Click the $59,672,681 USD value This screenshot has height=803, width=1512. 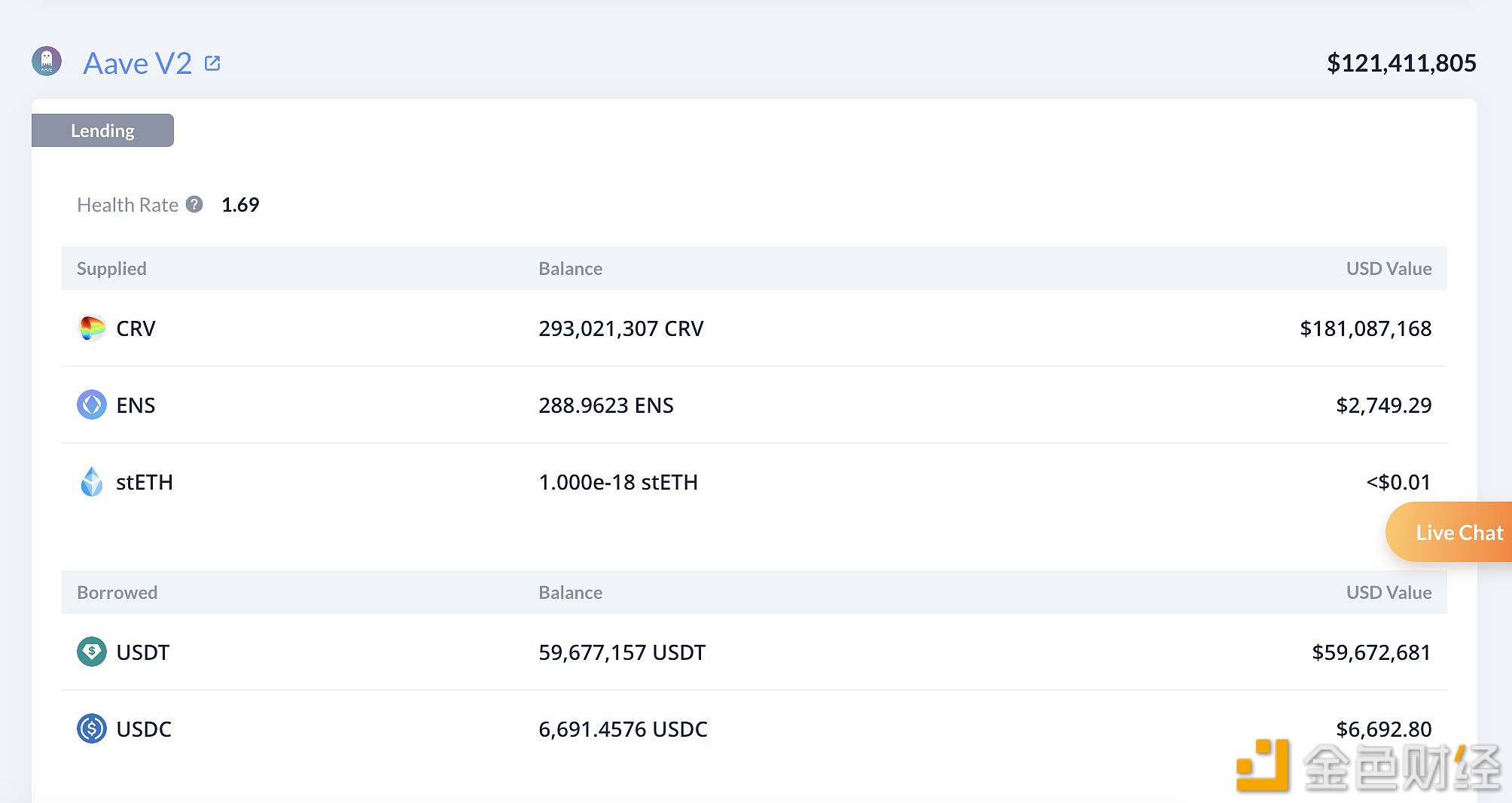click(1371, 652)
